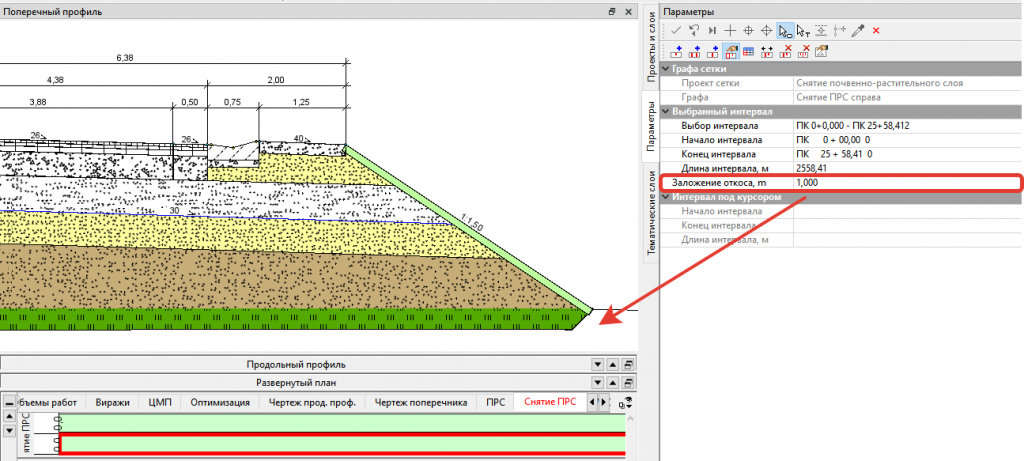This screenshot has height=461, width=1024.
Task: Select the diamond crosshair snap tool
Action: (x=767, y=30)
